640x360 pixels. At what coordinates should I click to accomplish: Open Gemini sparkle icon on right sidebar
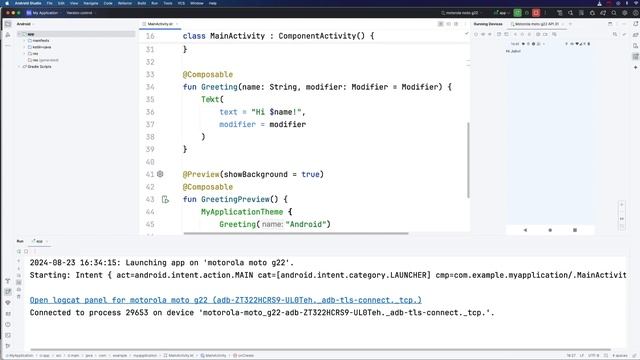[x=636, y=67]
